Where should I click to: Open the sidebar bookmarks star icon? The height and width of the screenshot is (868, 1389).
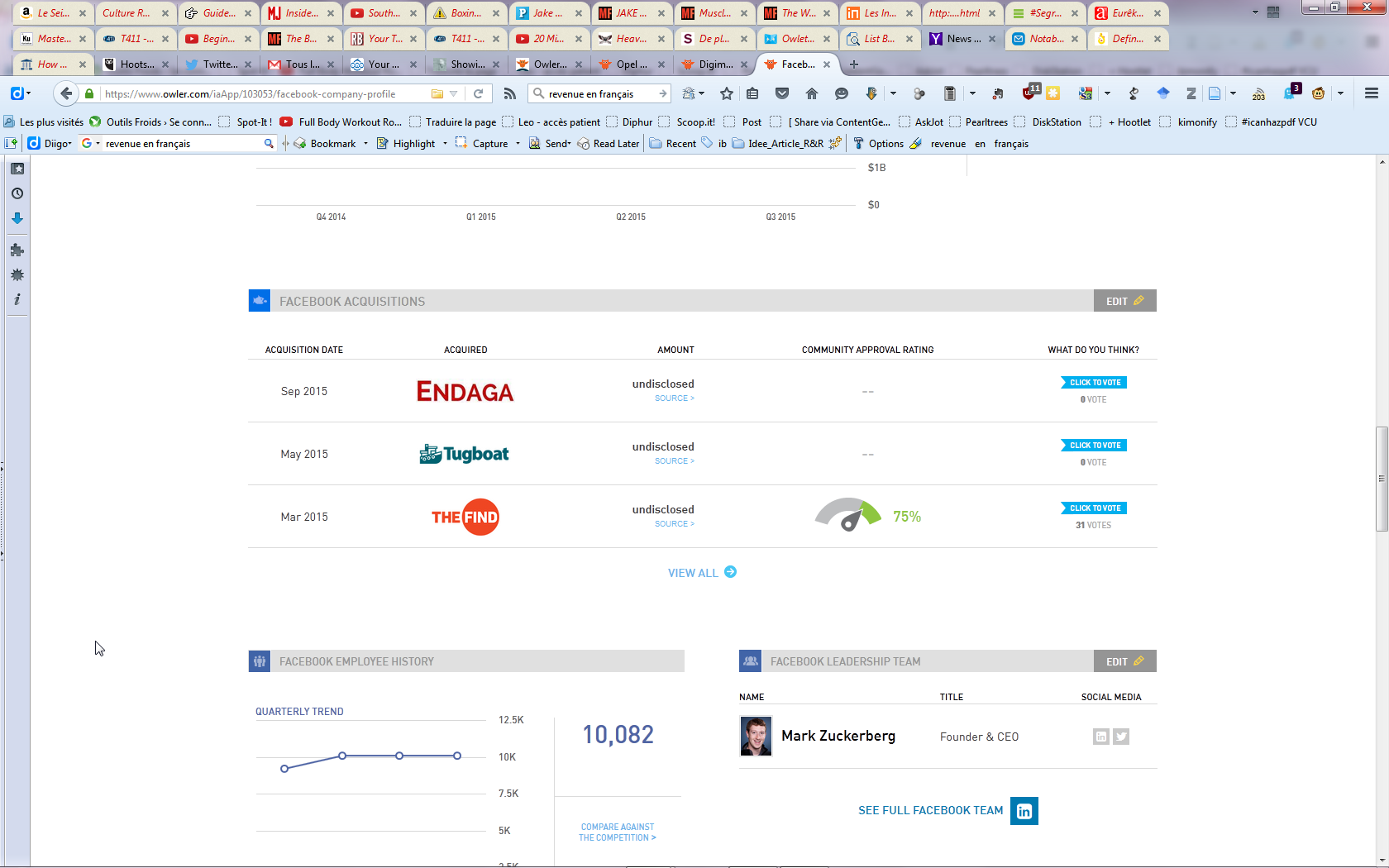pyautogui.click(x=17, y=169)
